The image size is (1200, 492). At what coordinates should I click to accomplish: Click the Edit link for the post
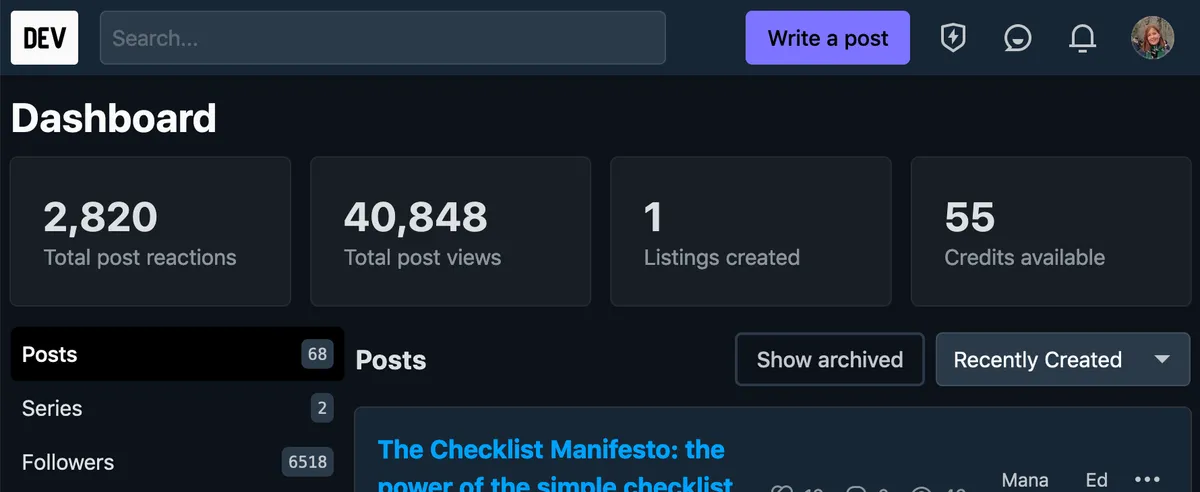(x=1096, y=480)
